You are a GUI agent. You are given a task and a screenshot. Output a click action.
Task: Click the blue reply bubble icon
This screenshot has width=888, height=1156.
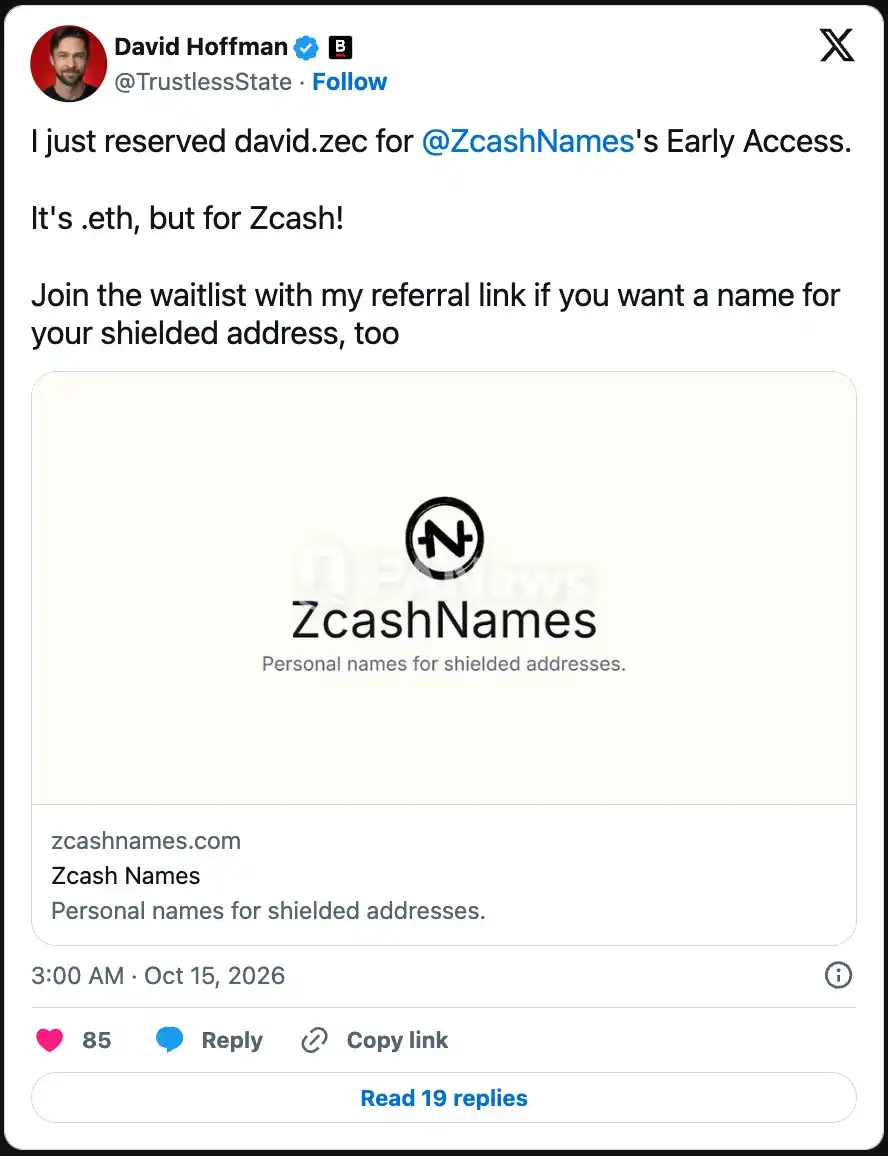[x=170, y=1040]
